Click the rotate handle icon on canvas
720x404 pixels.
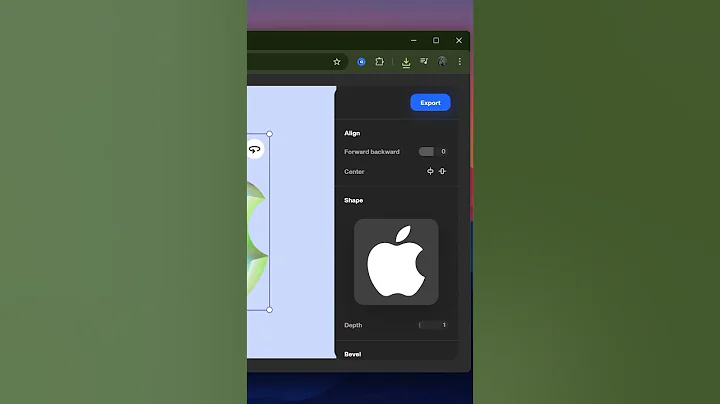(x=254, y=149)
